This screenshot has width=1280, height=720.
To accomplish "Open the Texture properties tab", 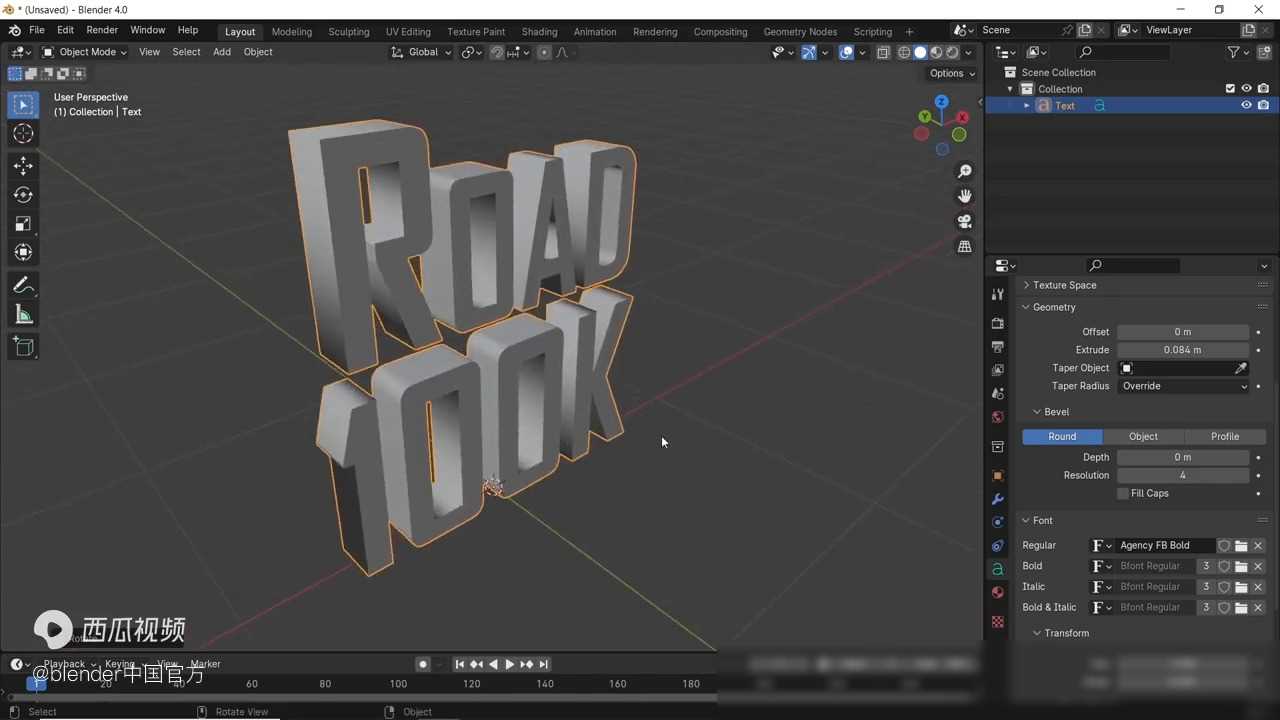I will tap(997, 622).
